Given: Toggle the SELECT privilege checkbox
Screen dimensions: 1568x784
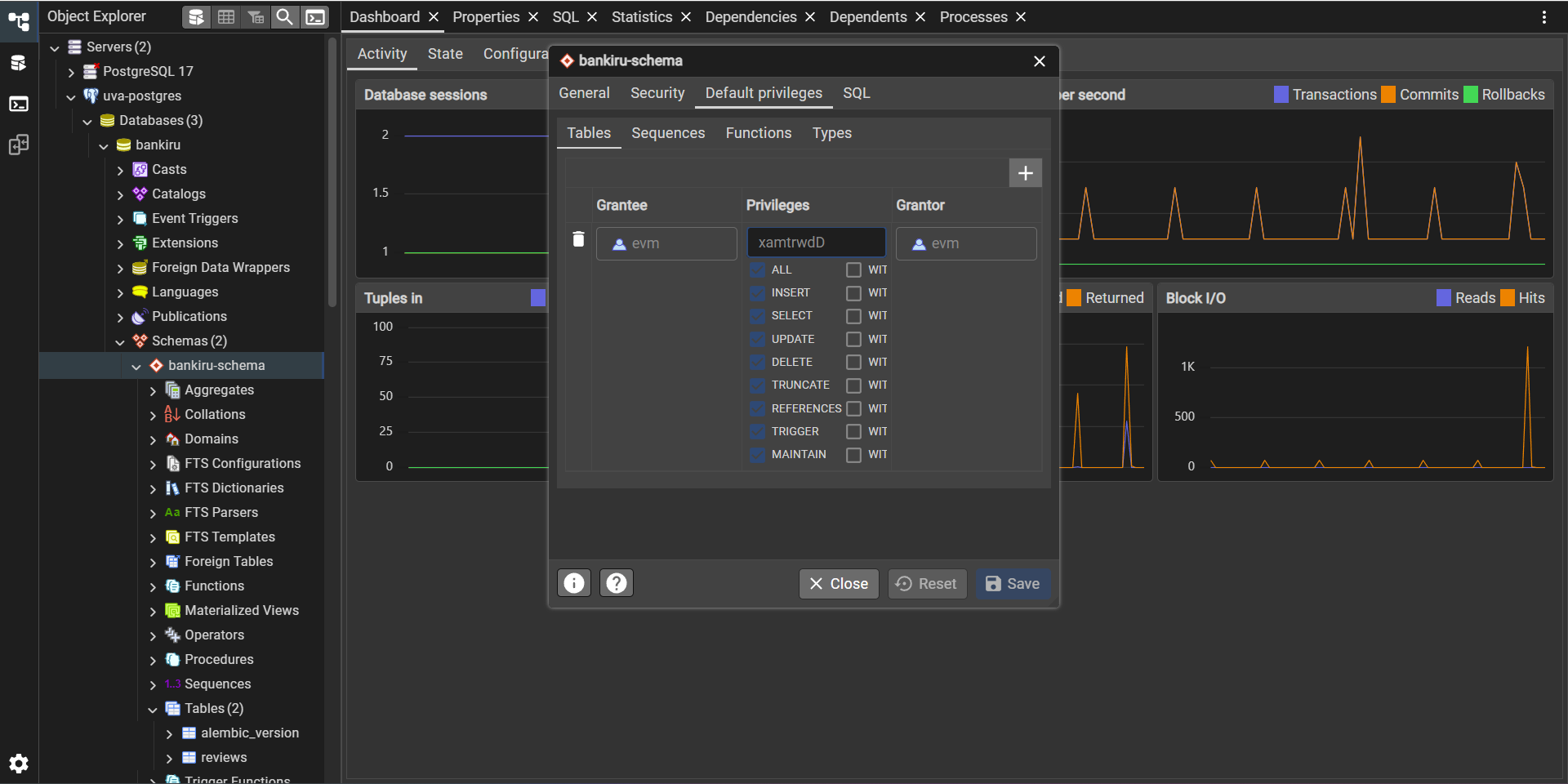Looking at the screenshot, I should tap(758, 316).
